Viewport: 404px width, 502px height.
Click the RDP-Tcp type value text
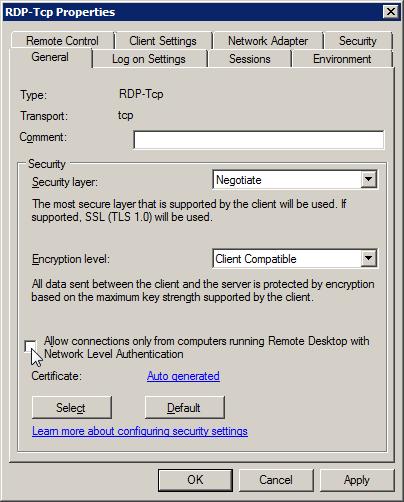tap(141, 94)
